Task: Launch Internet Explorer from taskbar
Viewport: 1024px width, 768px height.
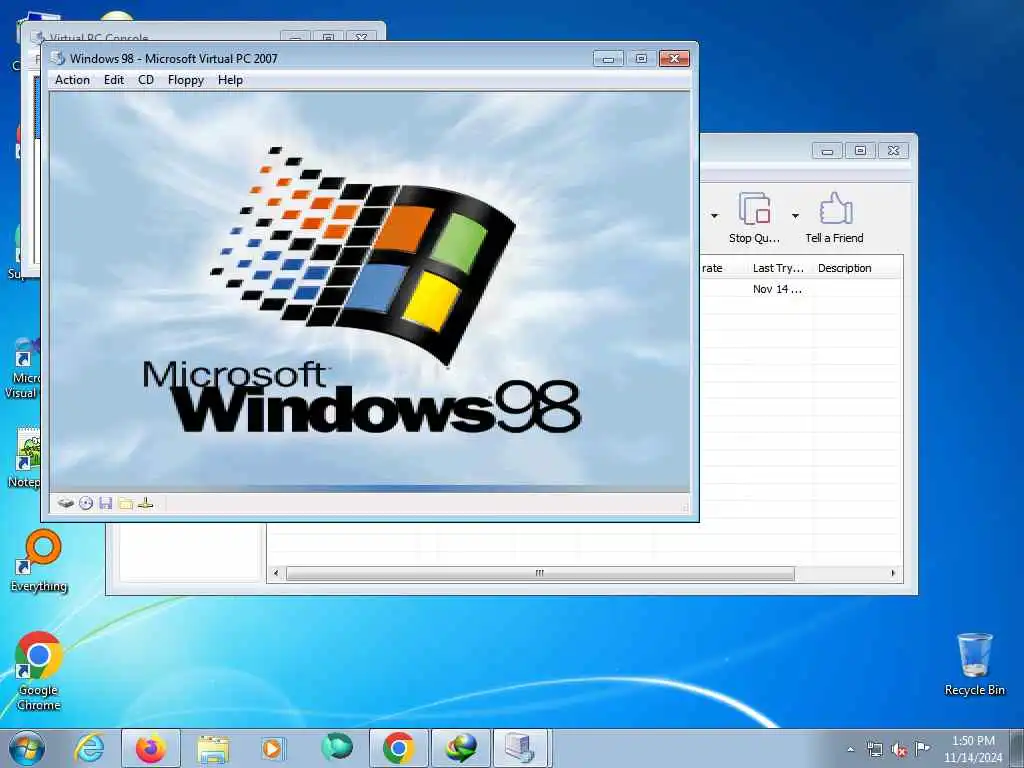Action: pos(89,748)
